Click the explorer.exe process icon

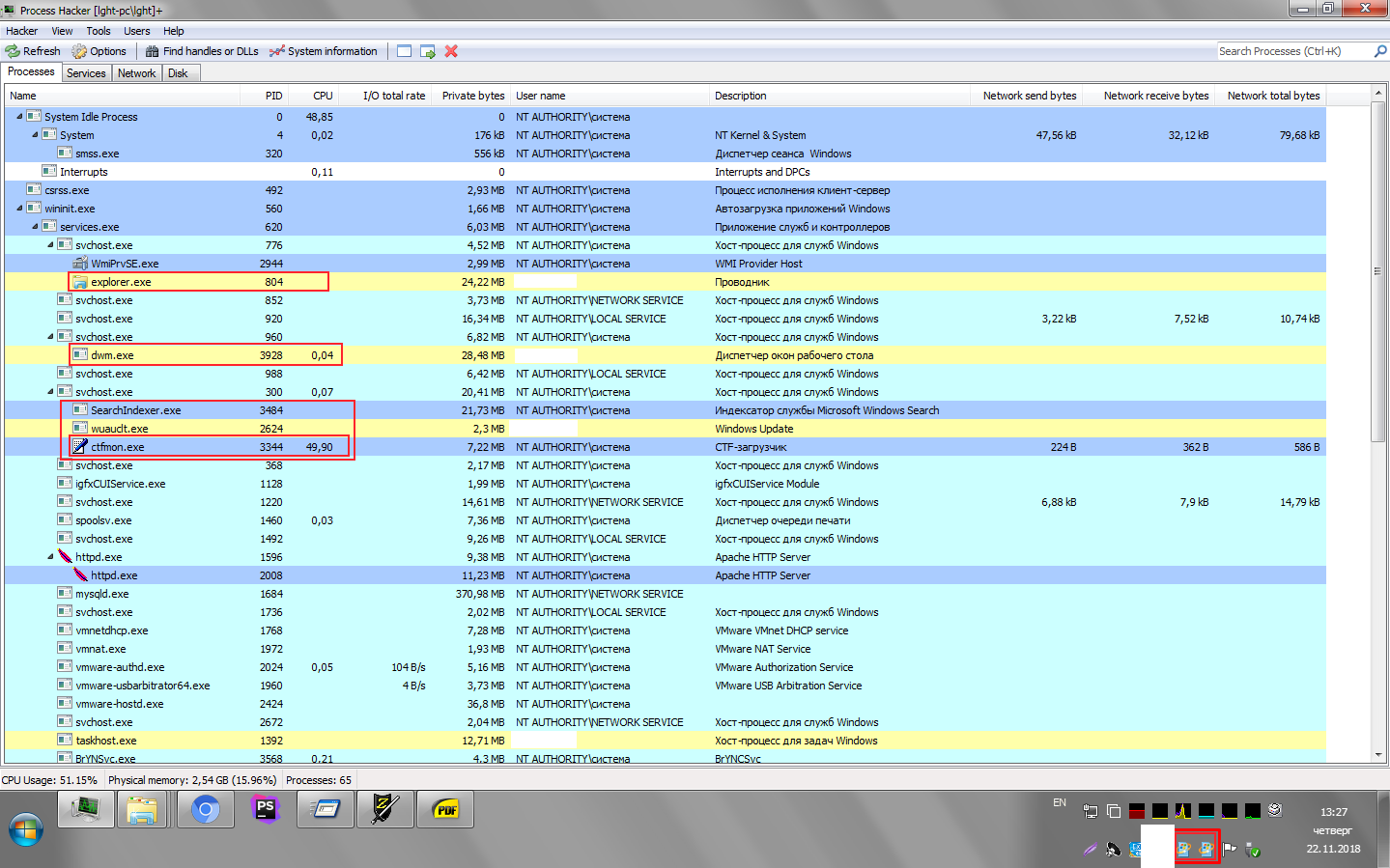click(80, 282)
